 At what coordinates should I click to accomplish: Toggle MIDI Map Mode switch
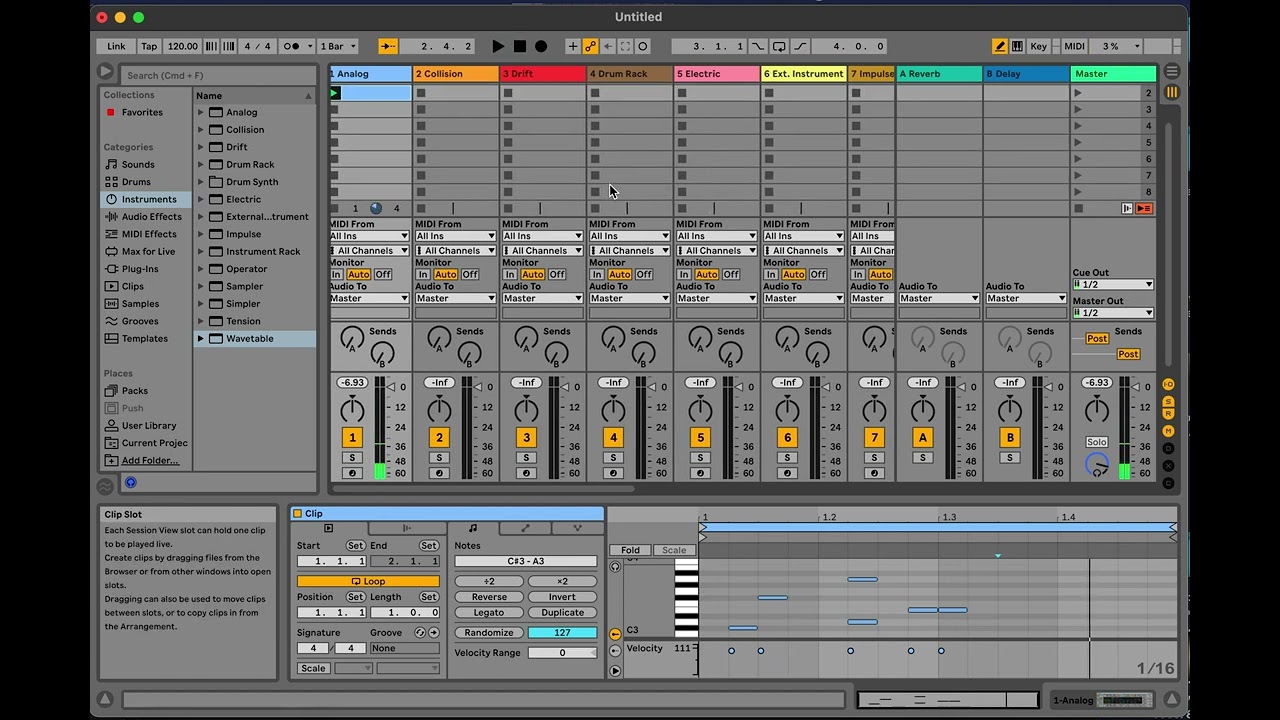click(x=1074, y=46)
